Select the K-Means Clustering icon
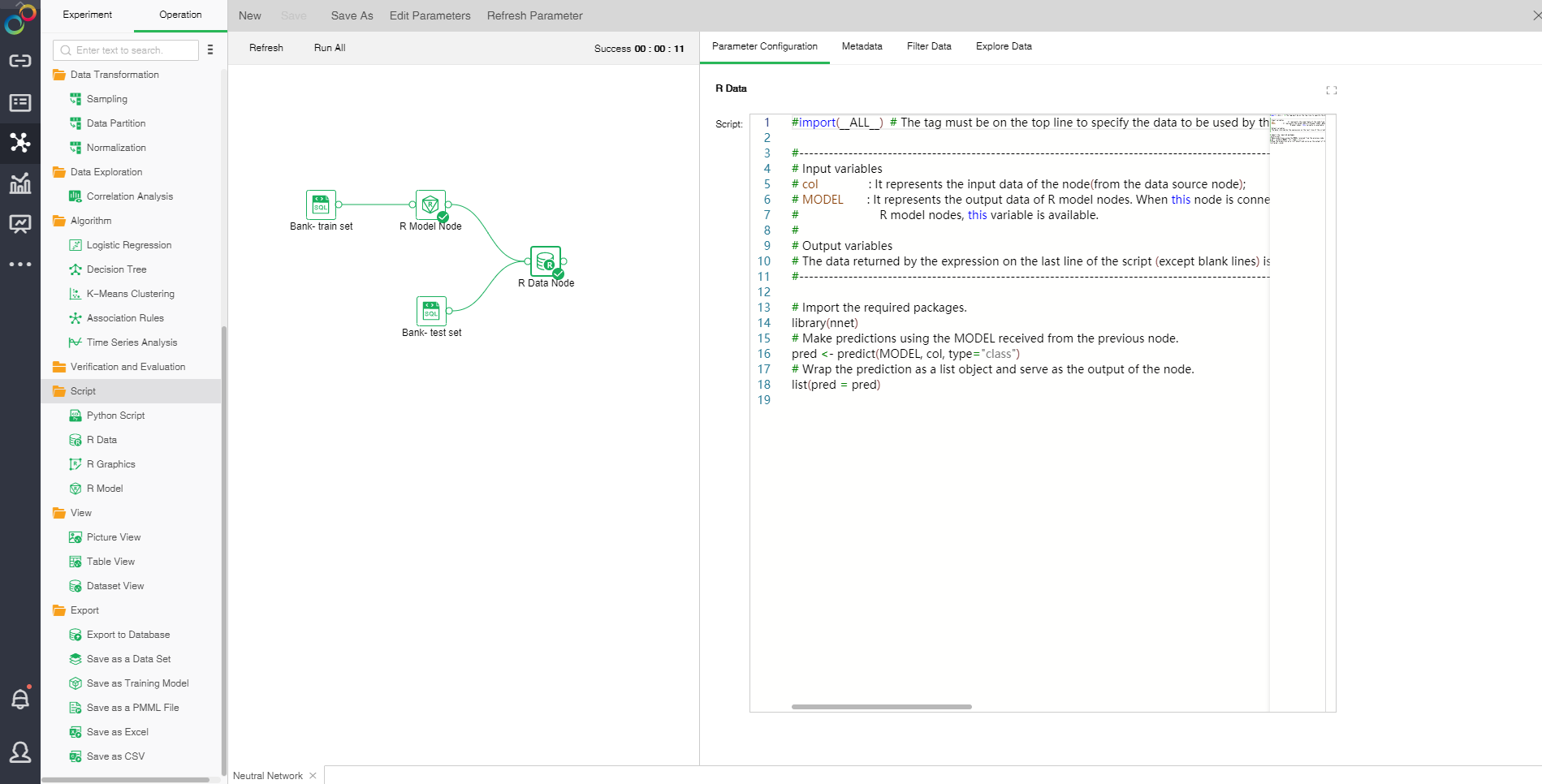Screen dimensions: 1542x784 pos(76,294)
